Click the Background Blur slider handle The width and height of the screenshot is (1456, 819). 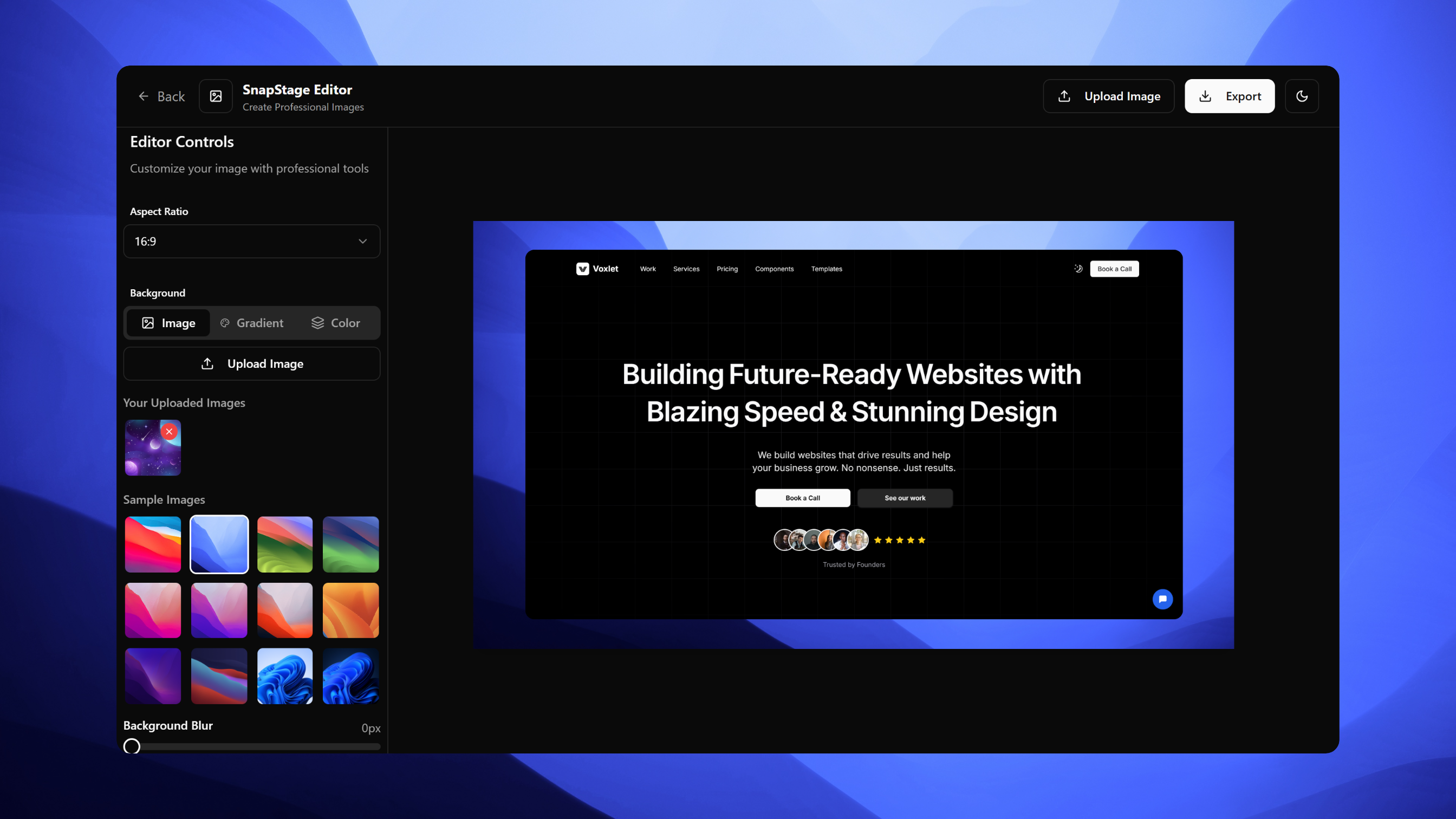(x=132, y=746)
